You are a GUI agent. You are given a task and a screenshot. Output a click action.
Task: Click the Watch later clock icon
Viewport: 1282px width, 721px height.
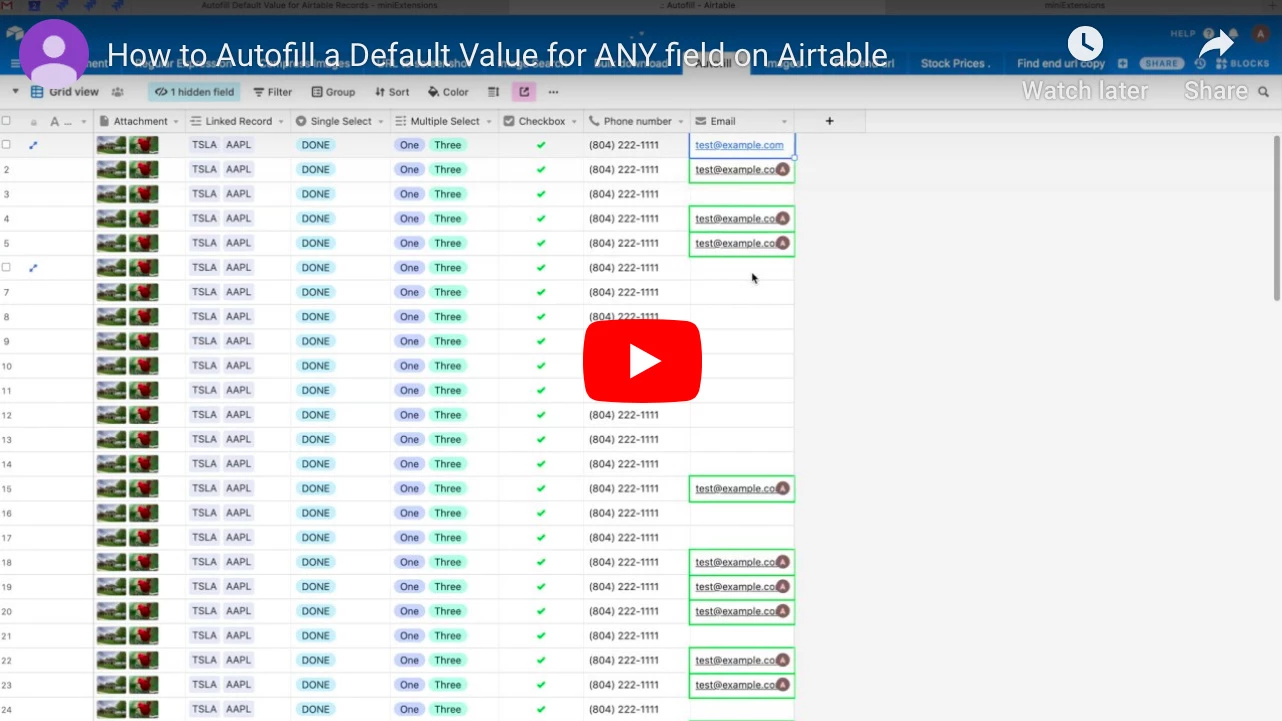click(x=1085, y=43)
